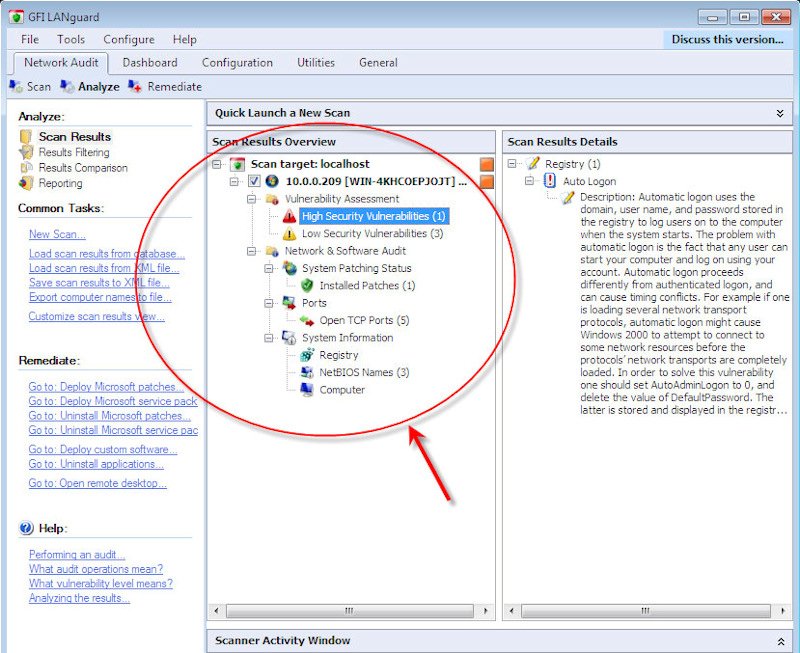800x653 pixels.
Task: Click Save scan results to XML file link
Action: click(x=99, y=283)
